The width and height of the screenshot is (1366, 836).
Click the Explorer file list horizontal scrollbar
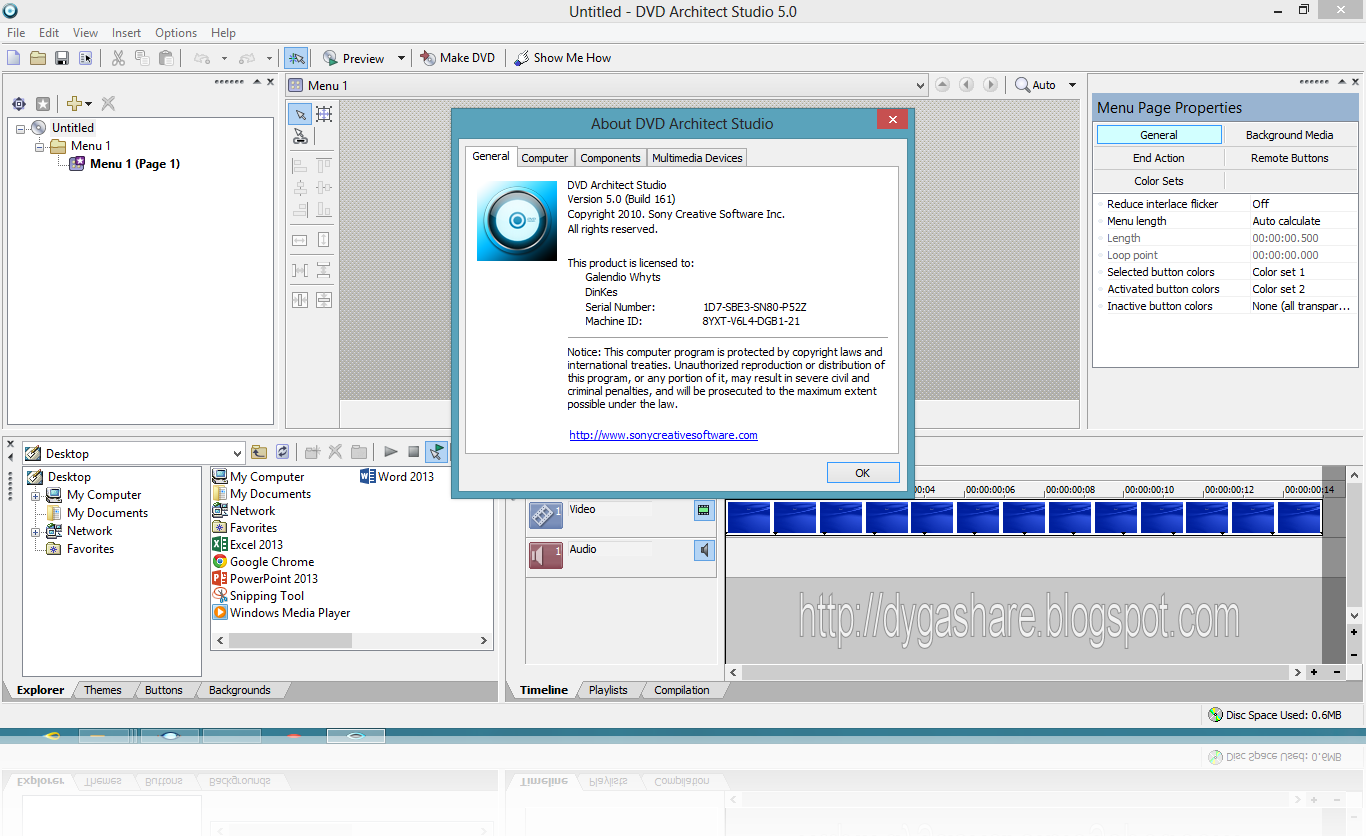tap(351, 641)
